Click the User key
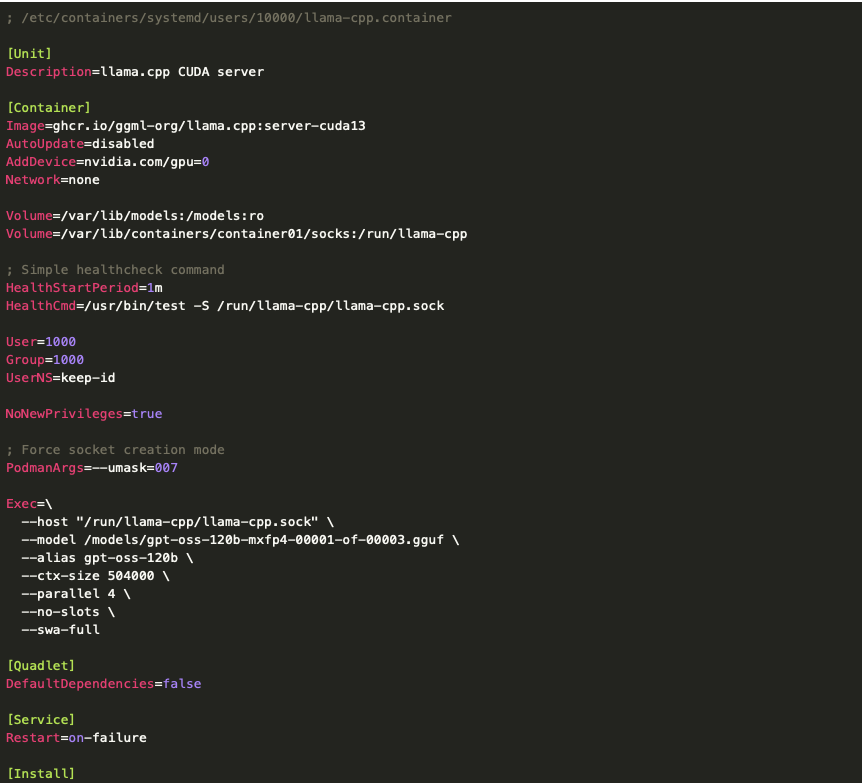This screenshot has height=783, width=862. (x=21, y=342)
